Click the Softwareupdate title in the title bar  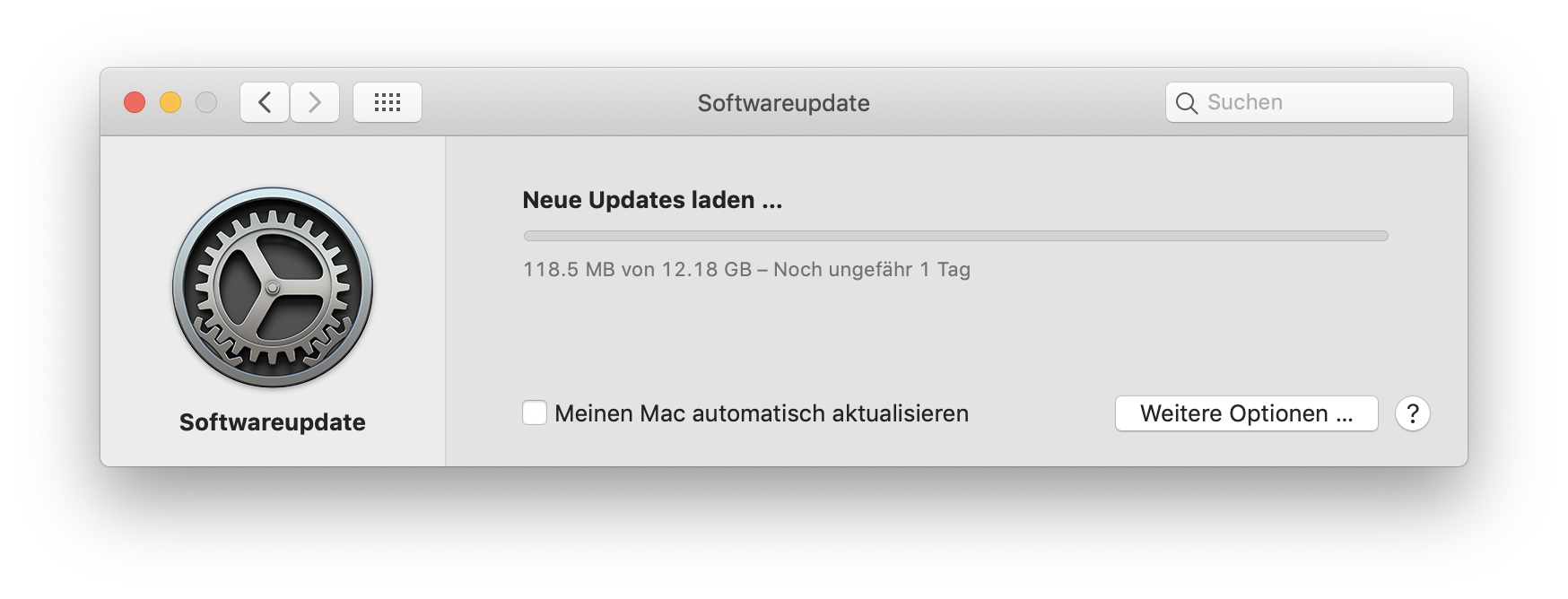pyautogui.click(x=784, y=103)
